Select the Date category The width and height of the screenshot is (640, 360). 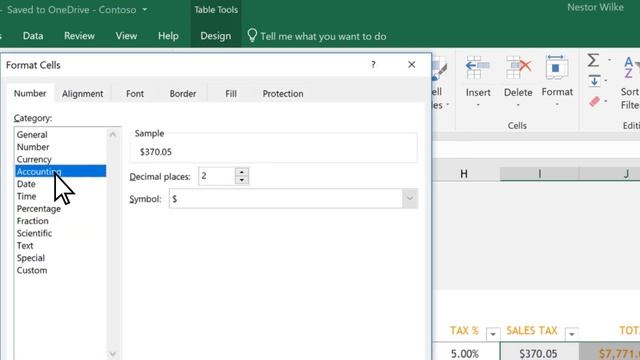pyautogui.click(x=60, y=184)
